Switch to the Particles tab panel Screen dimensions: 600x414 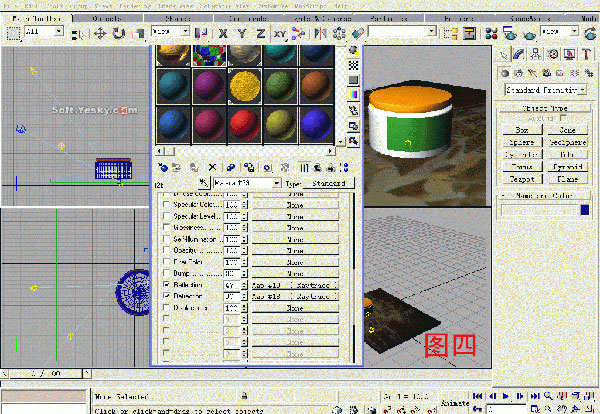point(388,18)
